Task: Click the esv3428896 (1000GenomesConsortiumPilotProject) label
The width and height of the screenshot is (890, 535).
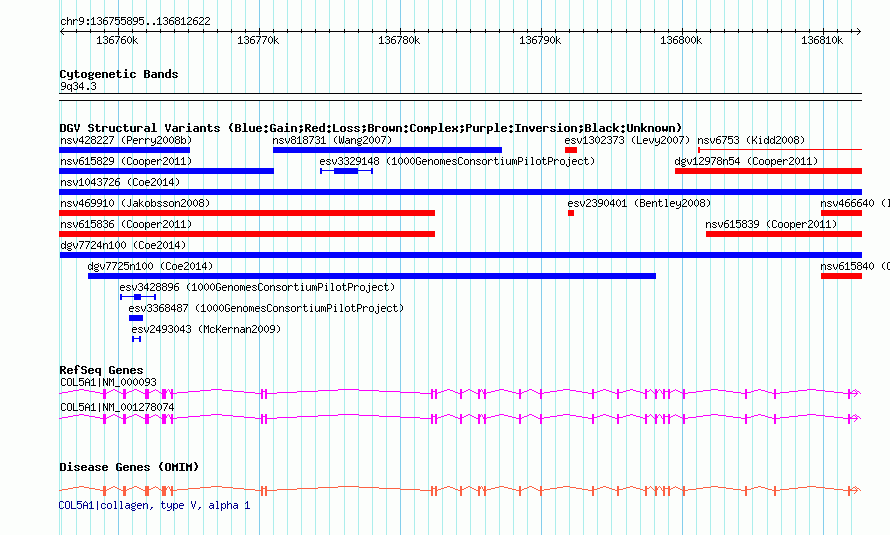Action: coord(257,287)
